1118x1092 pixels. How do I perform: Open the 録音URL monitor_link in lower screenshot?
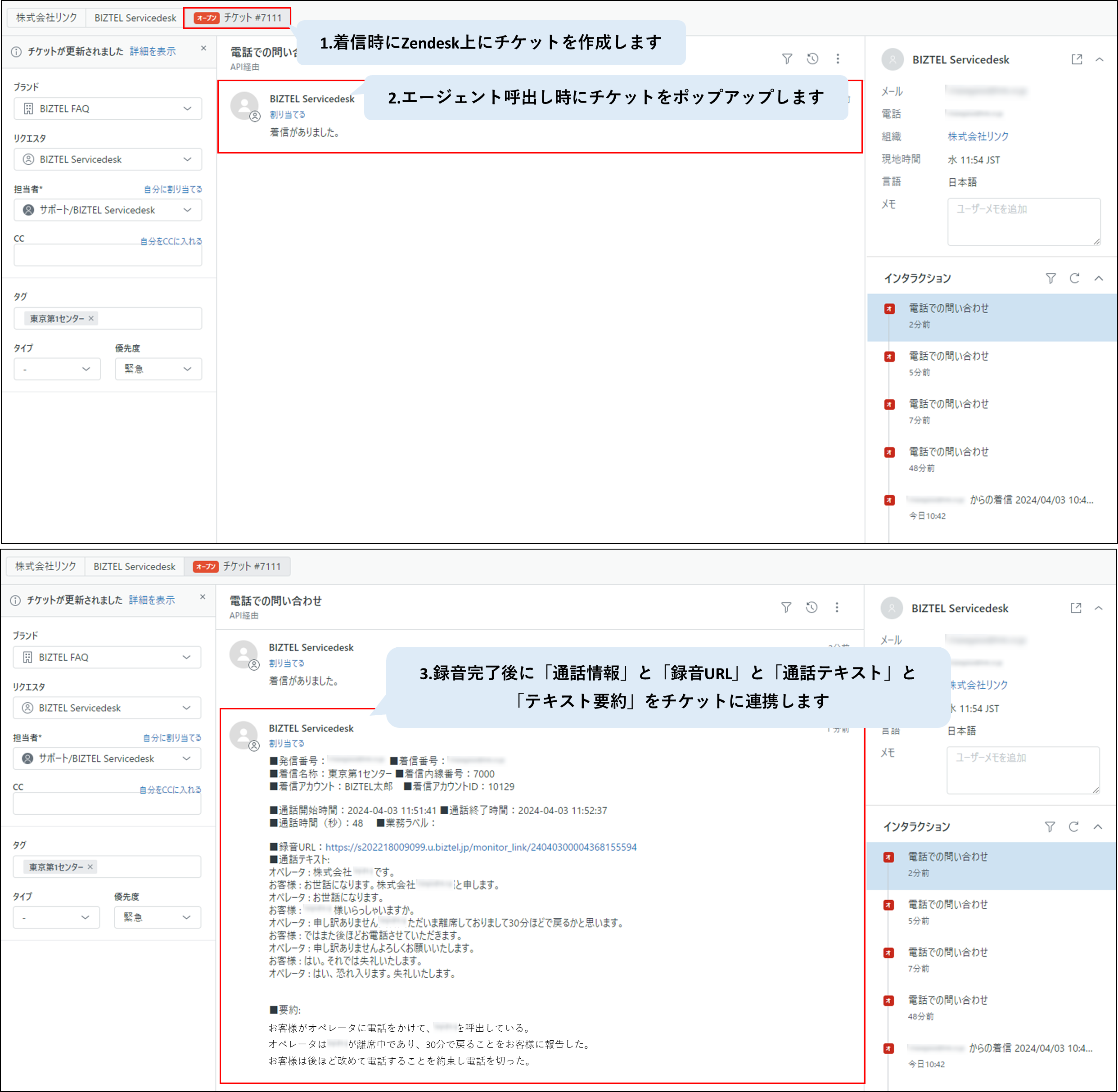(481, 847)
